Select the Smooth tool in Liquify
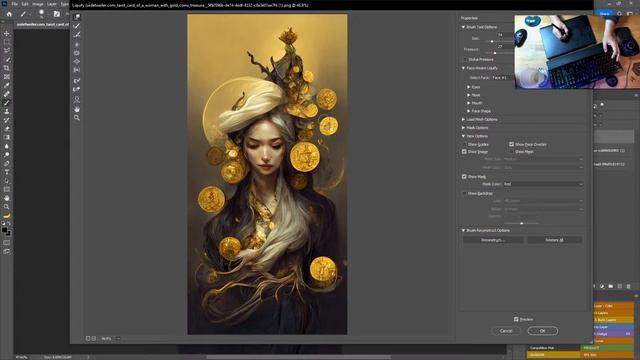Viewport: 640px width, 360px height. point(77,35)
